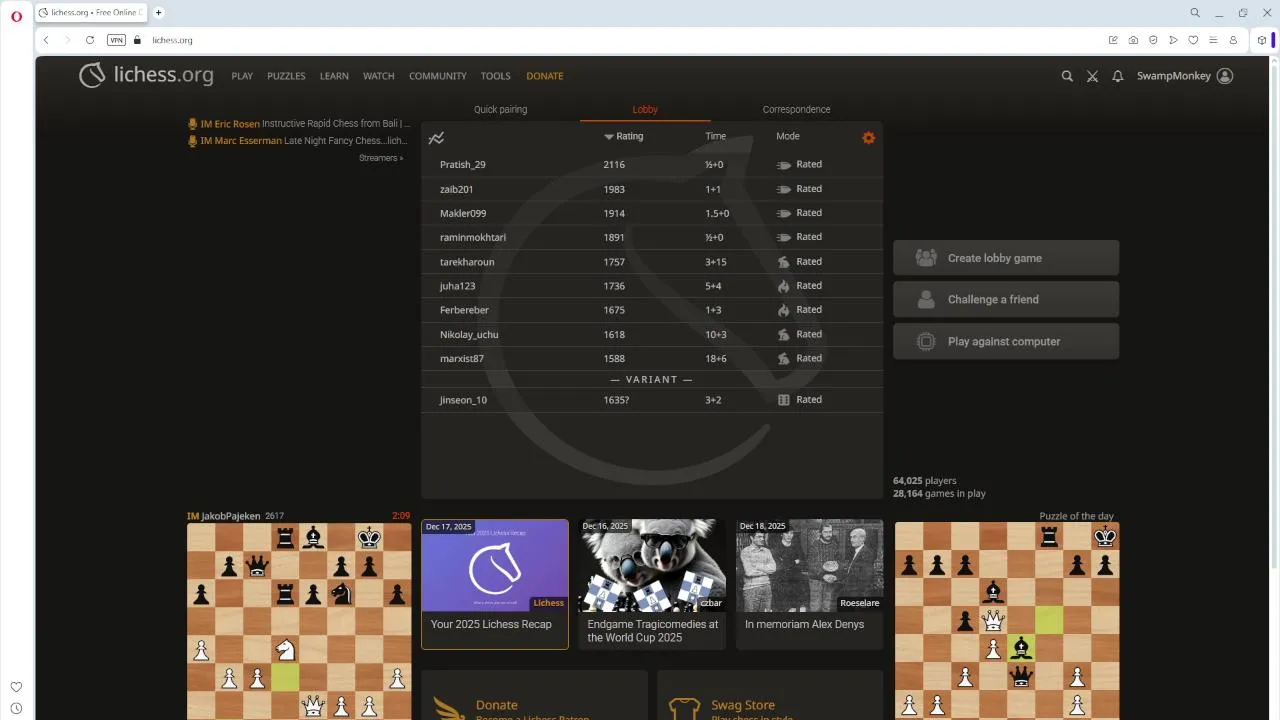Click the Swag Store shirt icon

[684, 708]
